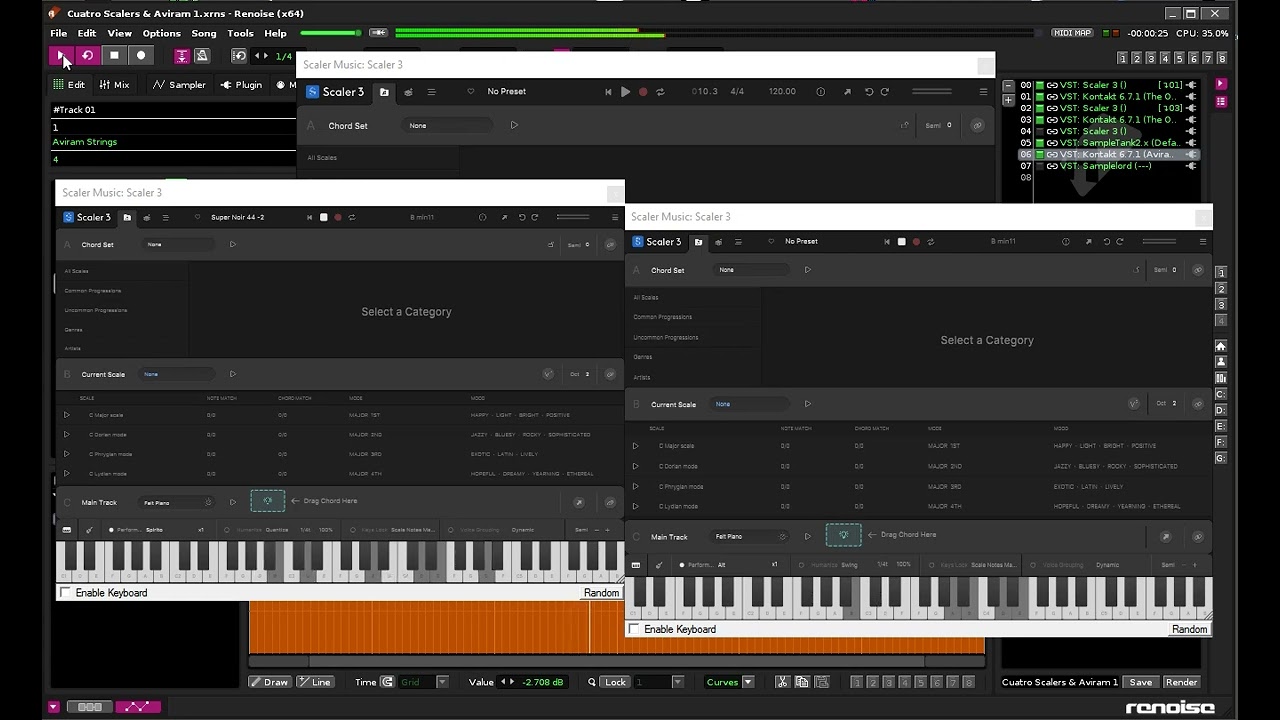Viewport: 1280px width, 720px height.
Task: Click favorite heart icon in top Scaler window
Action: click(x=471, y=92)
